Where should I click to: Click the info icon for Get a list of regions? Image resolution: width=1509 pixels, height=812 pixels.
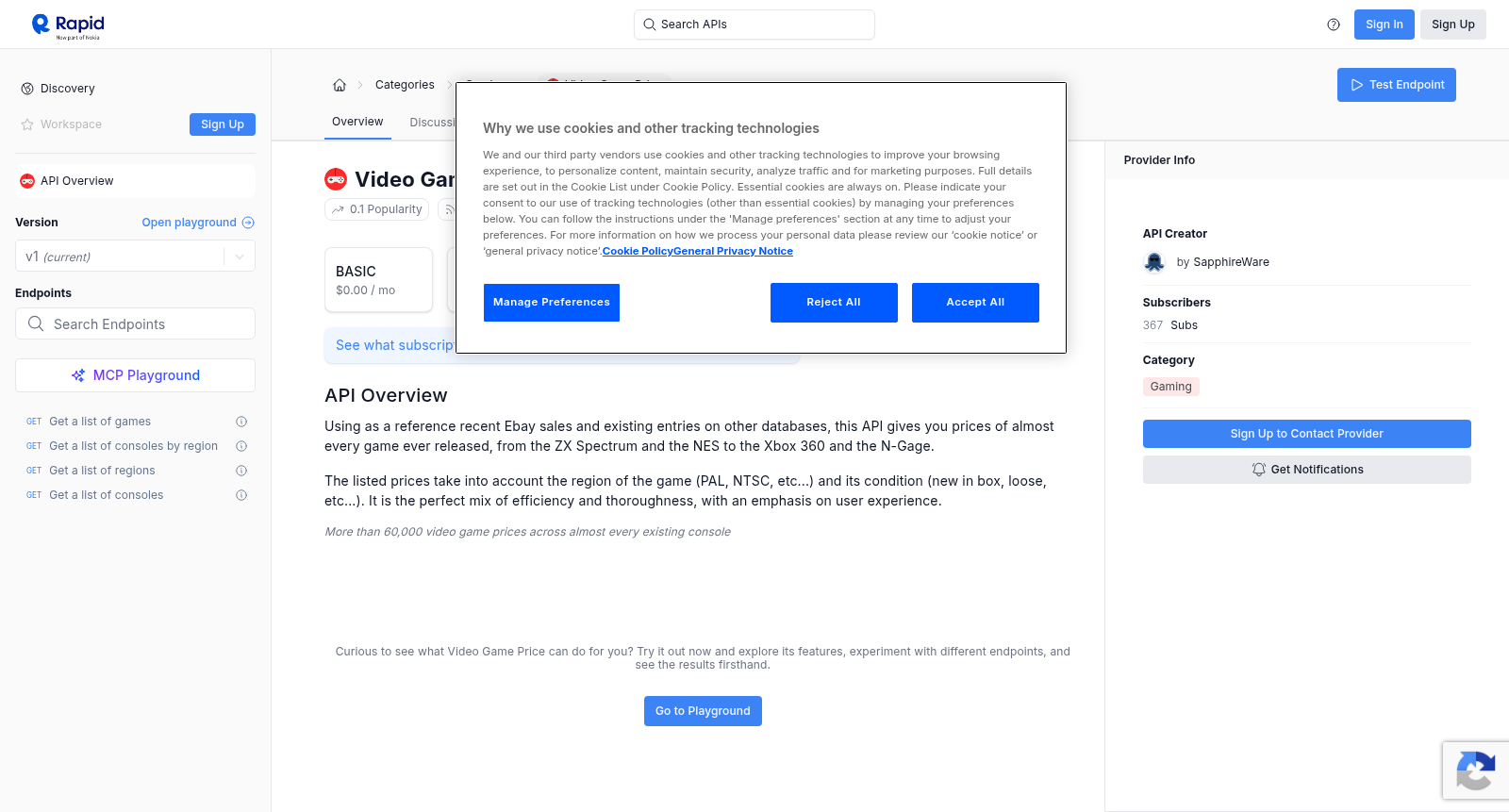241,471
